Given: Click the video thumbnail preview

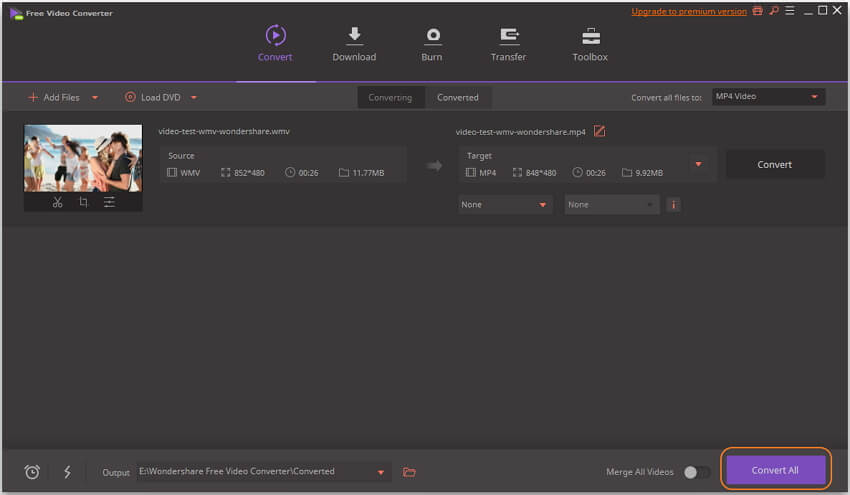Looking at the screenshot, I should pos(83,158).
